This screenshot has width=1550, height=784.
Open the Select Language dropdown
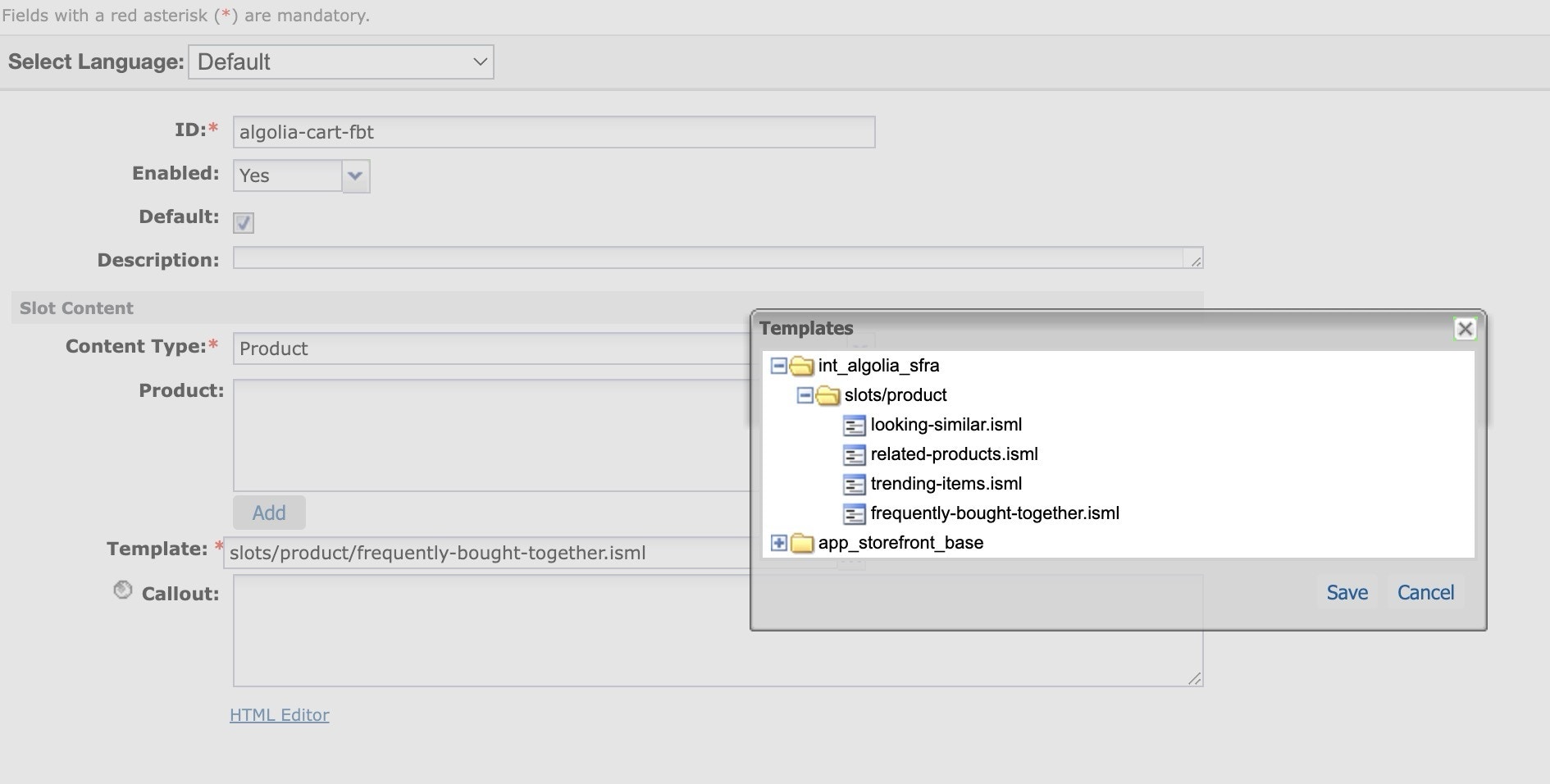coord(340,62)
